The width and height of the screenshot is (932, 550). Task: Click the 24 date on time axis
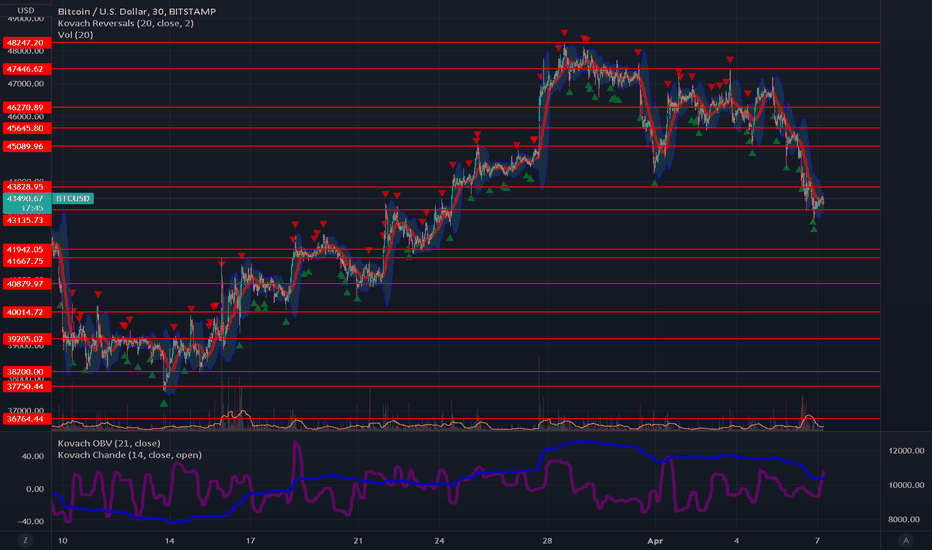click(439, 540)
